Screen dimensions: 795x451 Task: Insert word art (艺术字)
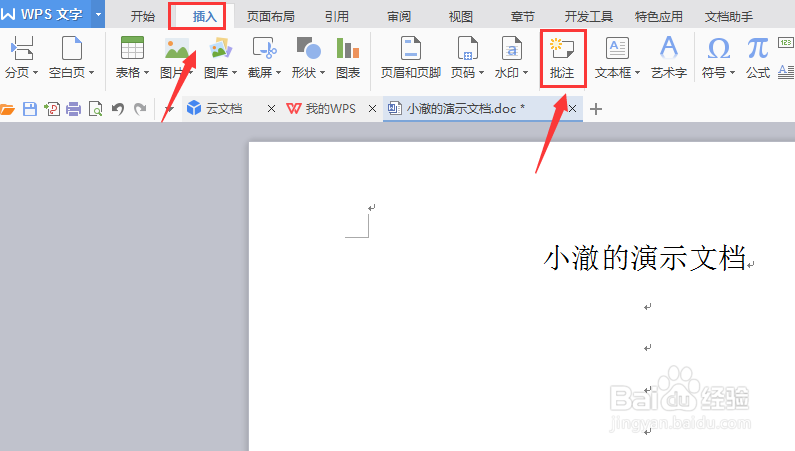669,57
